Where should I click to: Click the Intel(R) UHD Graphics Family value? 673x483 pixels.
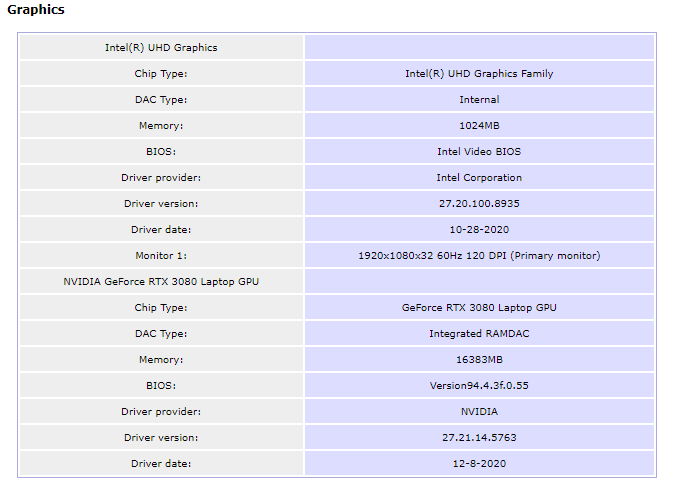pos(479,73)
